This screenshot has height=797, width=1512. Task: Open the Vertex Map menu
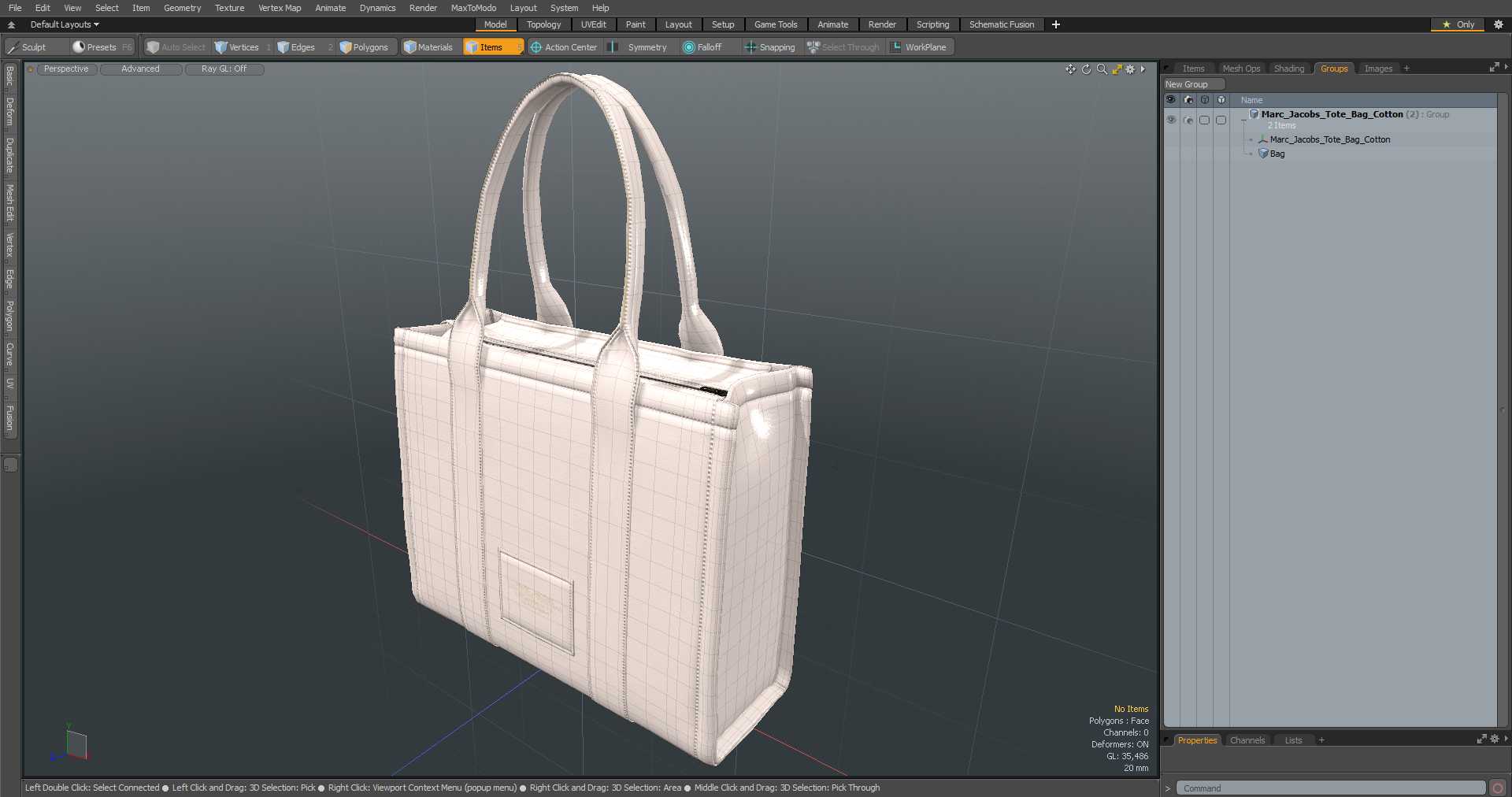click(280, 8)
